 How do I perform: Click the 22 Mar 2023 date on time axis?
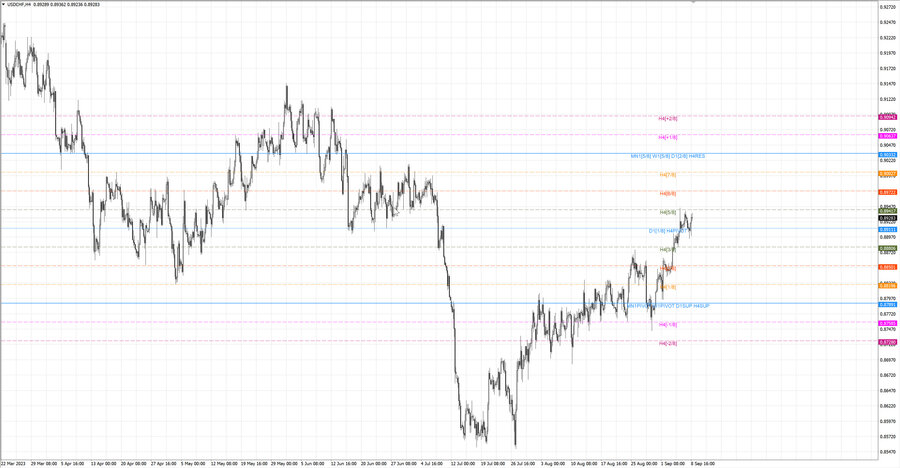(13, 463)
